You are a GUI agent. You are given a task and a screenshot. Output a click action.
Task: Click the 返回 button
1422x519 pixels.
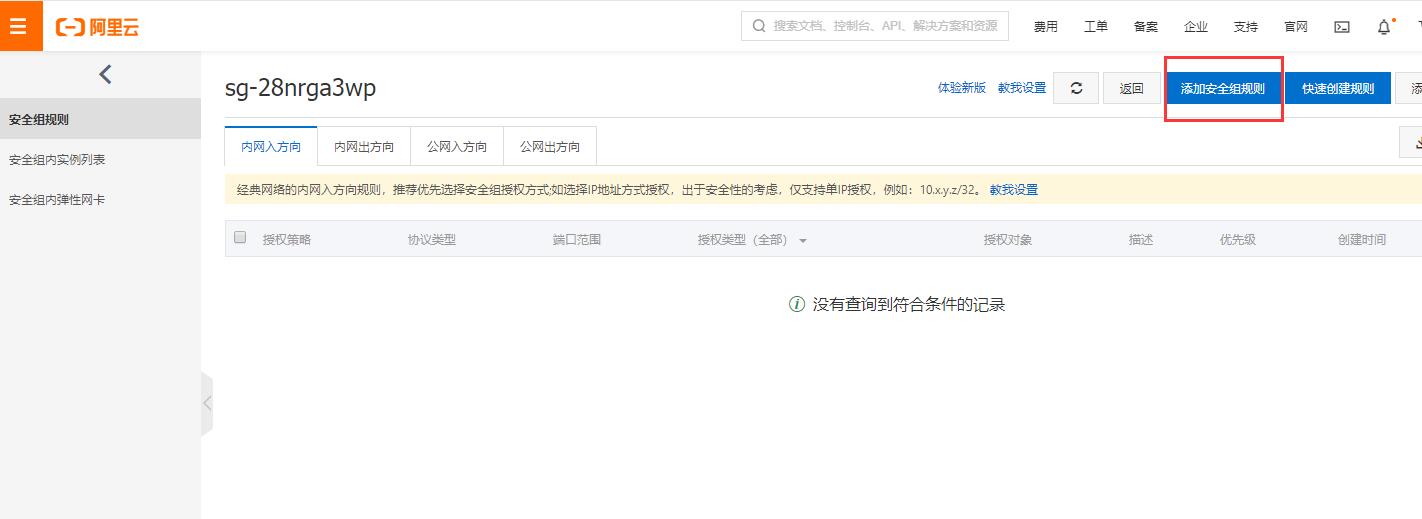[1131, 88]
